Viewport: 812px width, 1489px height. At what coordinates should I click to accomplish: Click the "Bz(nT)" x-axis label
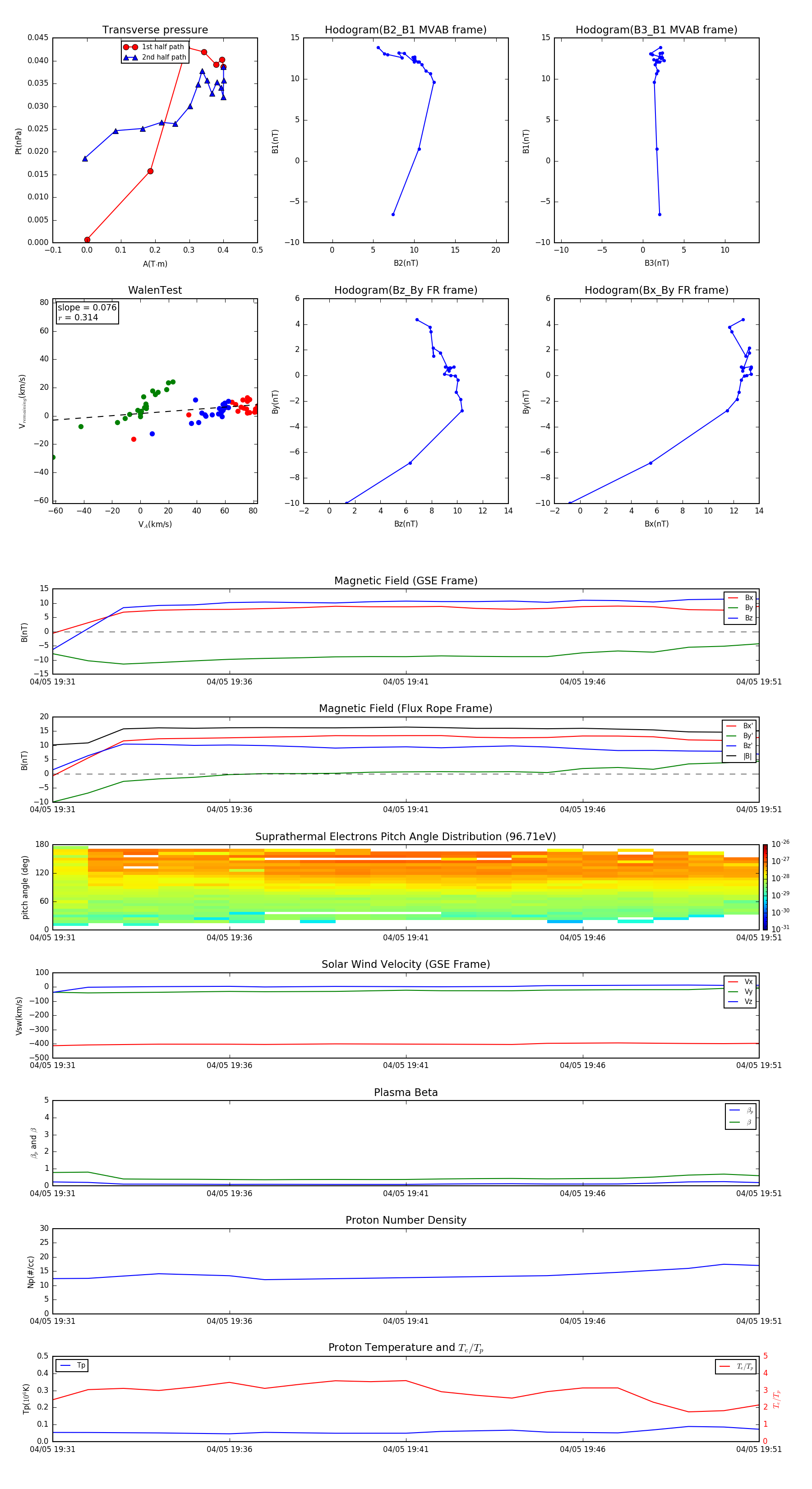coord(406,524)
